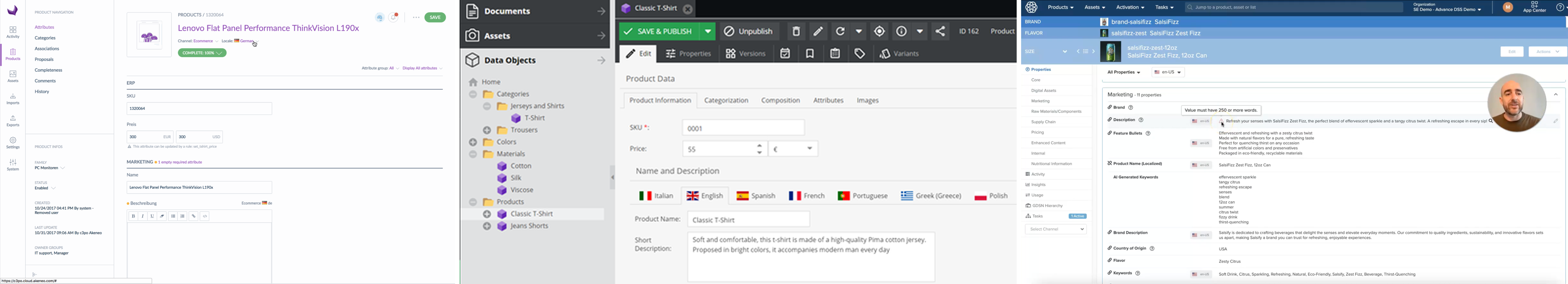Collapse the Categories tree folder
This screenshot has width=1568, height=284.
[x=473, y=94]
